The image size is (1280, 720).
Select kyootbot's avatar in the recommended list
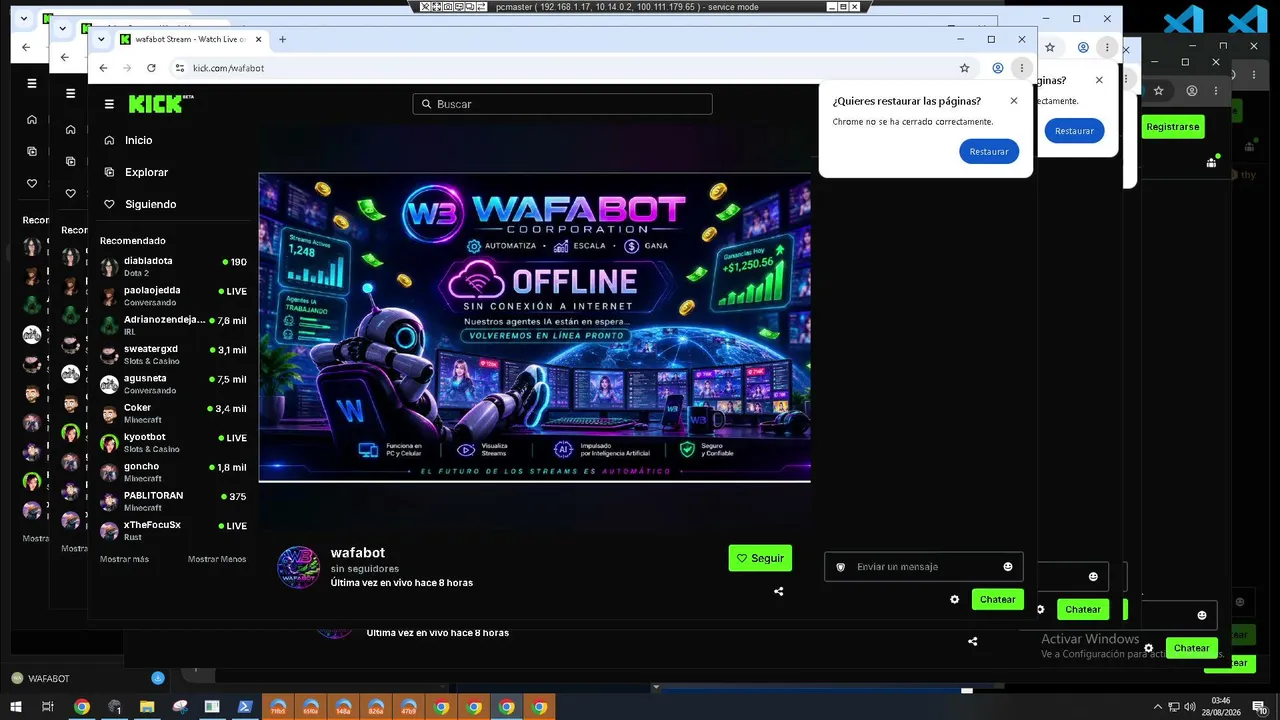coord(109,443)
